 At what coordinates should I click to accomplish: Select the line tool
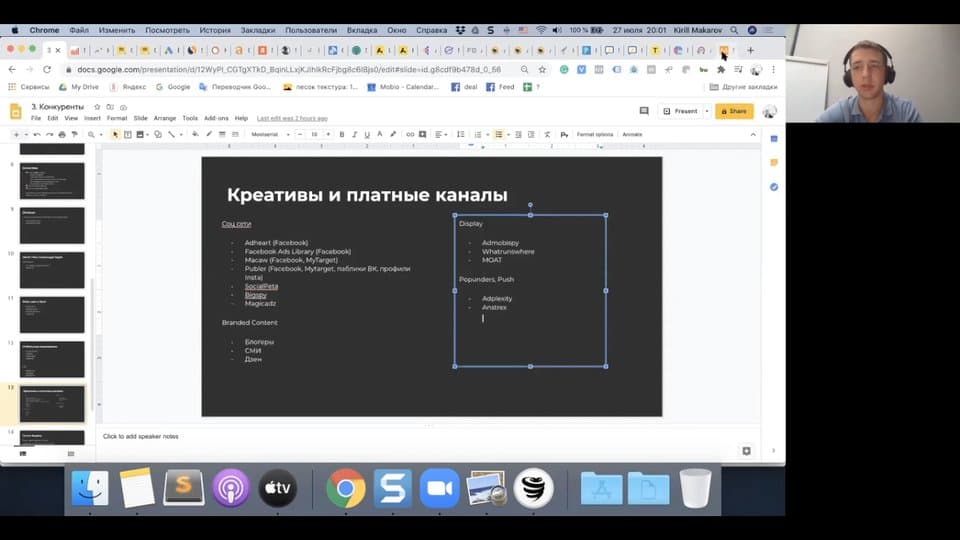(x=171, y=135)
